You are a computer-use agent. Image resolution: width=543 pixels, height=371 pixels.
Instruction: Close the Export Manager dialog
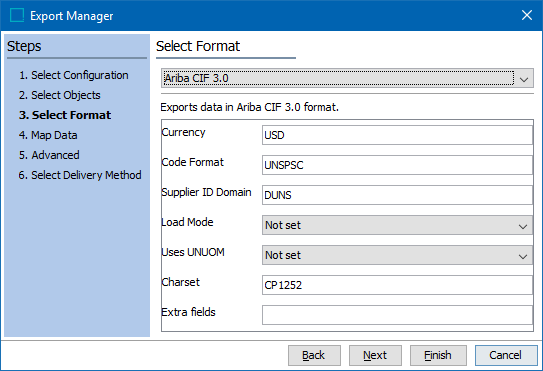(527, 15)
